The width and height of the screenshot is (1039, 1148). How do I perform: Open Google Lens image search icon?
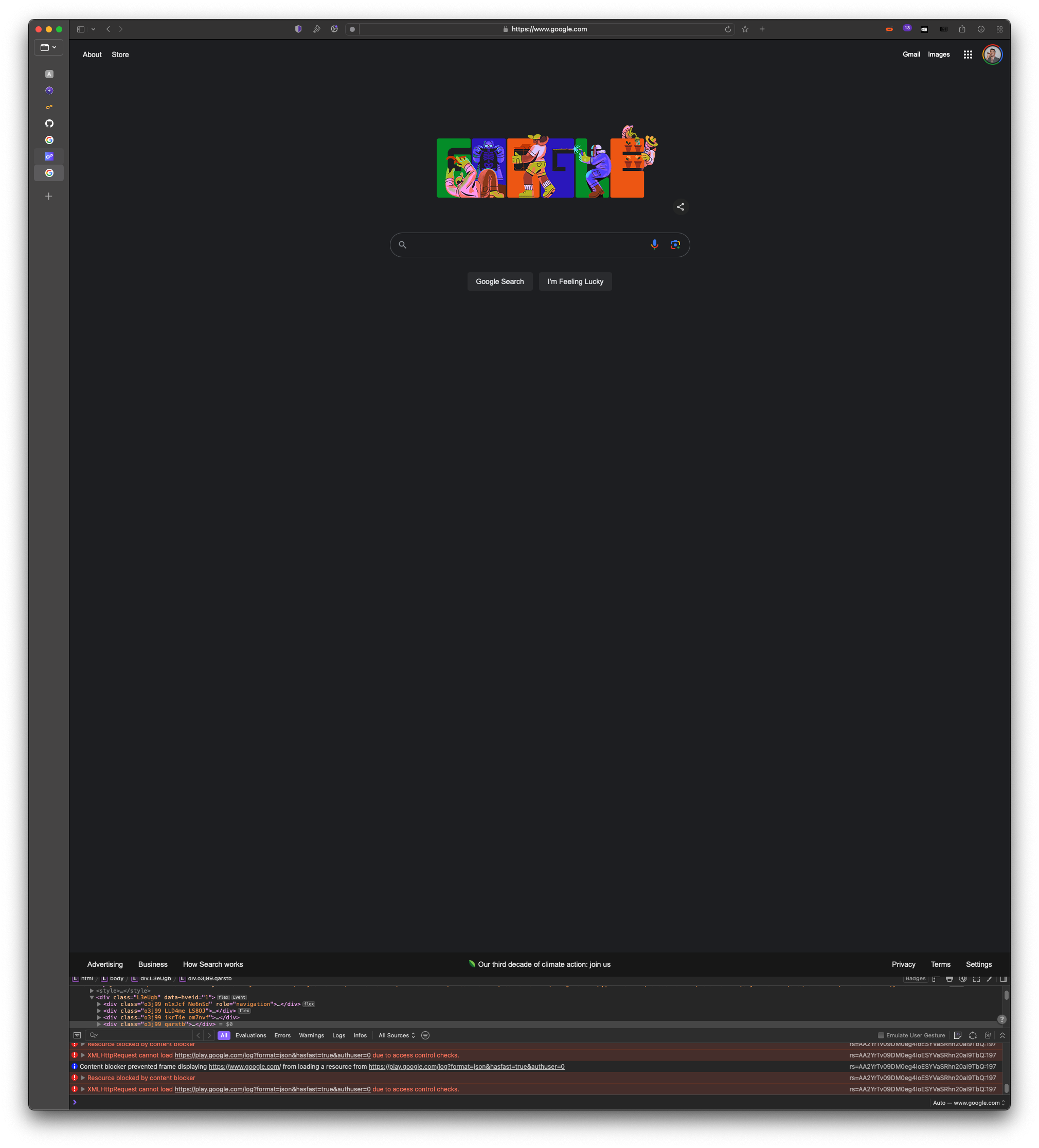[675, 244]
